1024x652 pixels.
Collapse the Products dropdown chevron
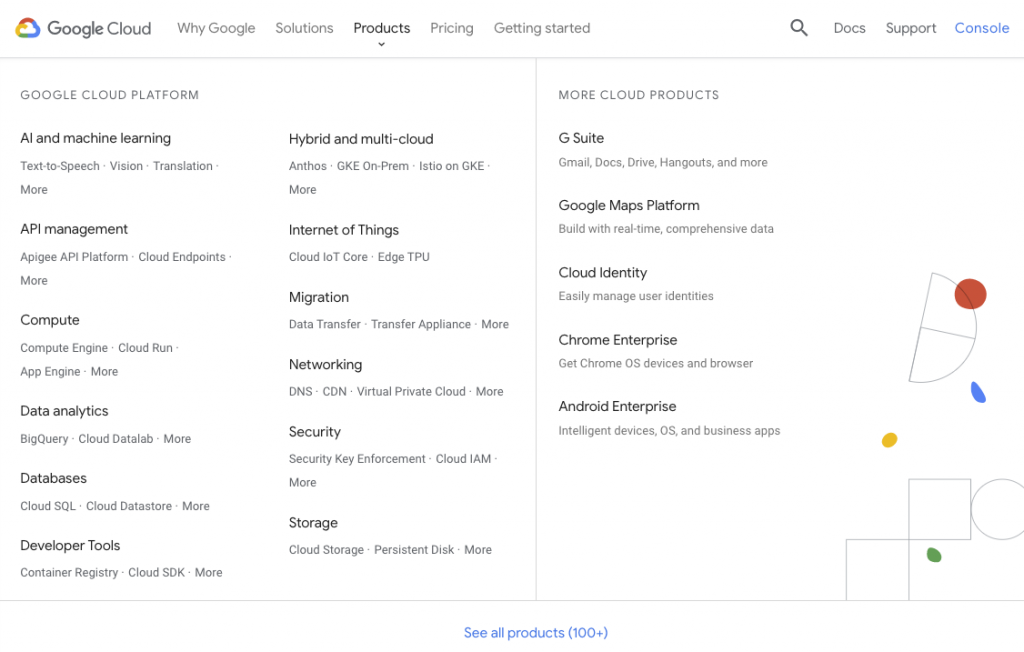pyautogui.click(x=381, y=44)
